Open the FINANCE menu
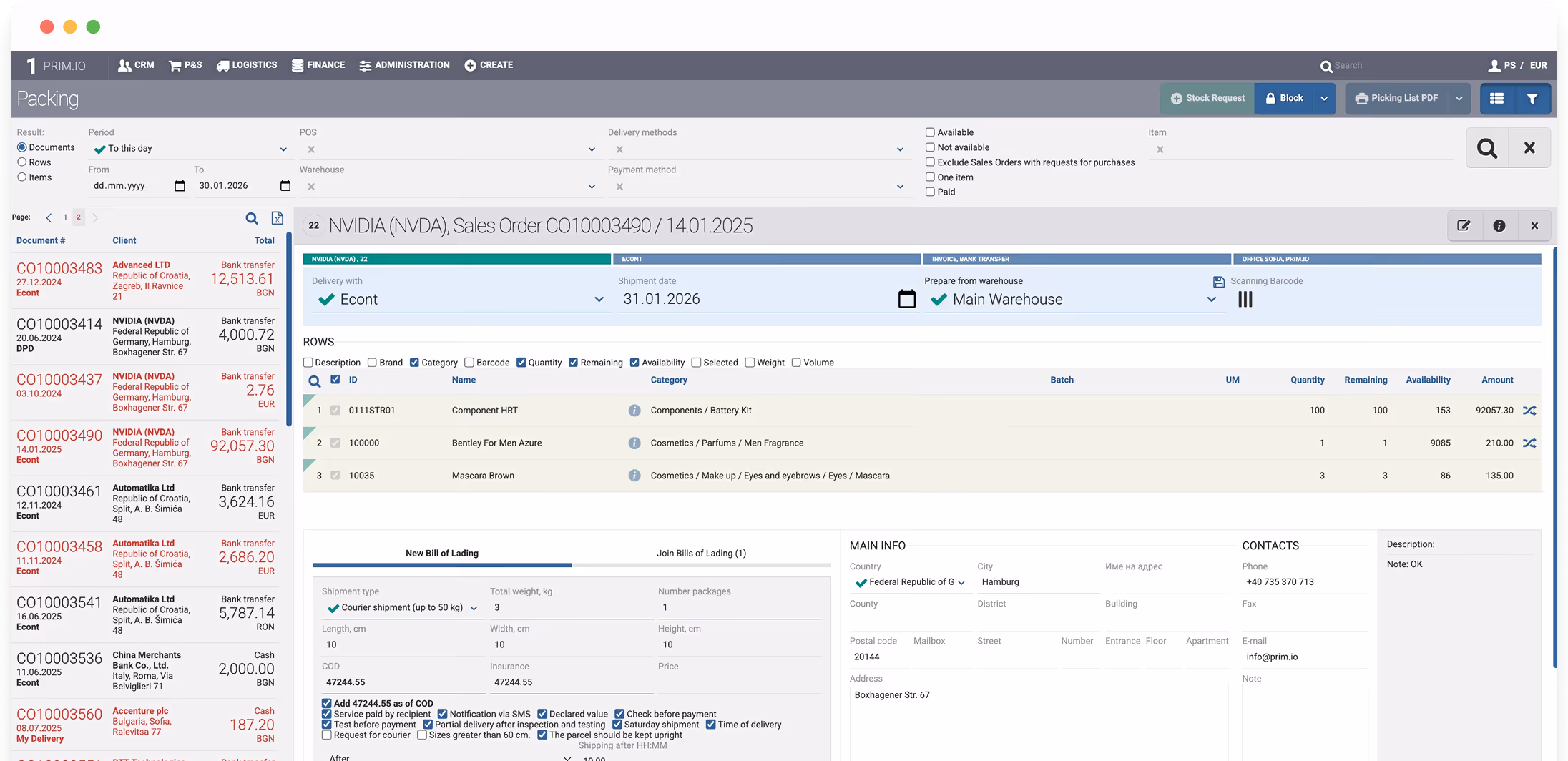The width and height of the screenshot is (1568, 761). 318,65
